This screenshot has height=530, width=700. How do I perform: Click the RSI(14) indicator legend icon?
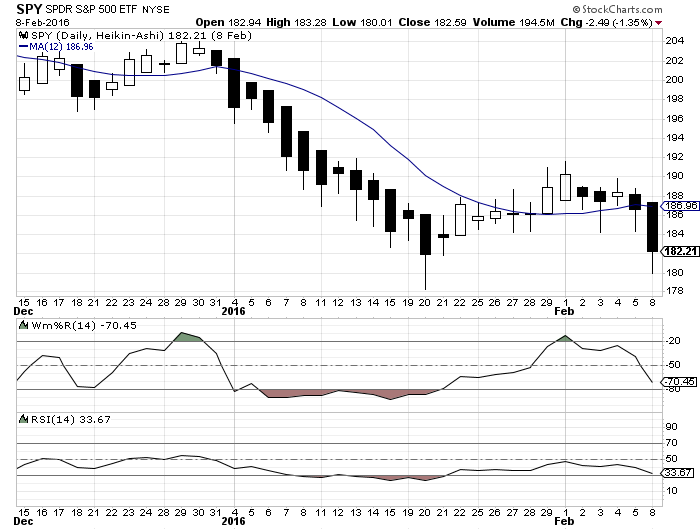point(23,418)
